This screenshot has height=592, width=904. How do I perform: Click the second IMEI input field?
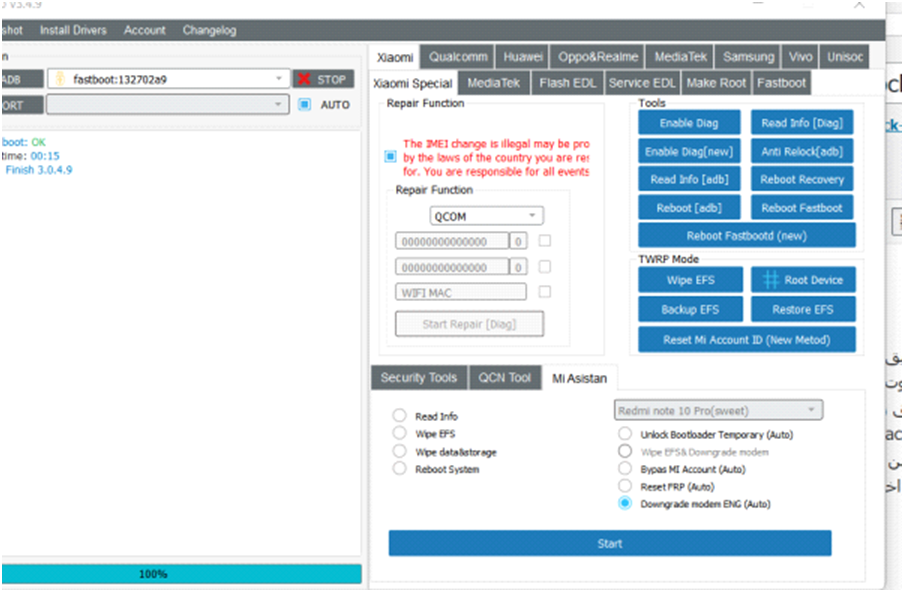pos(452,267)
